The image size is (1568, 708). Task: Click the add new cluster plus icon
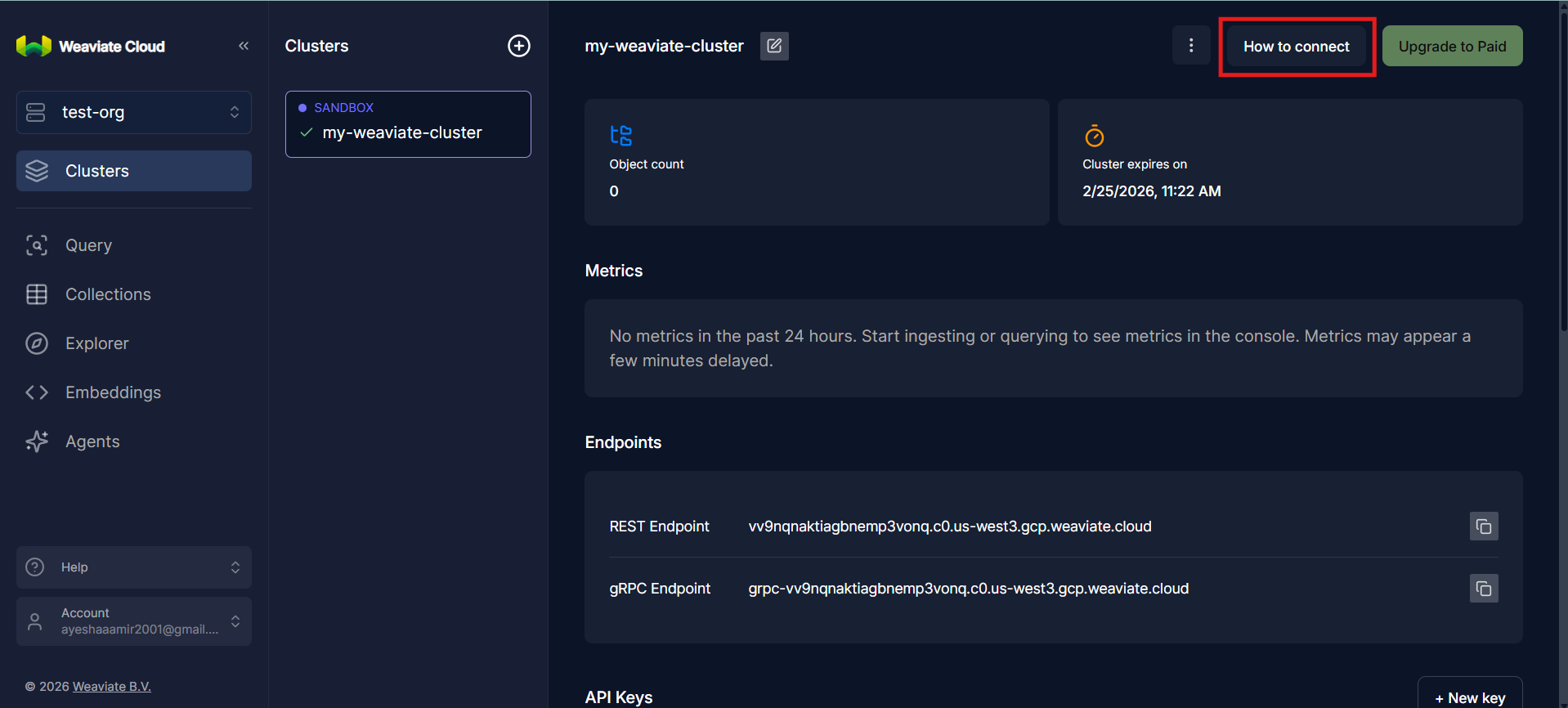(519, 46)
